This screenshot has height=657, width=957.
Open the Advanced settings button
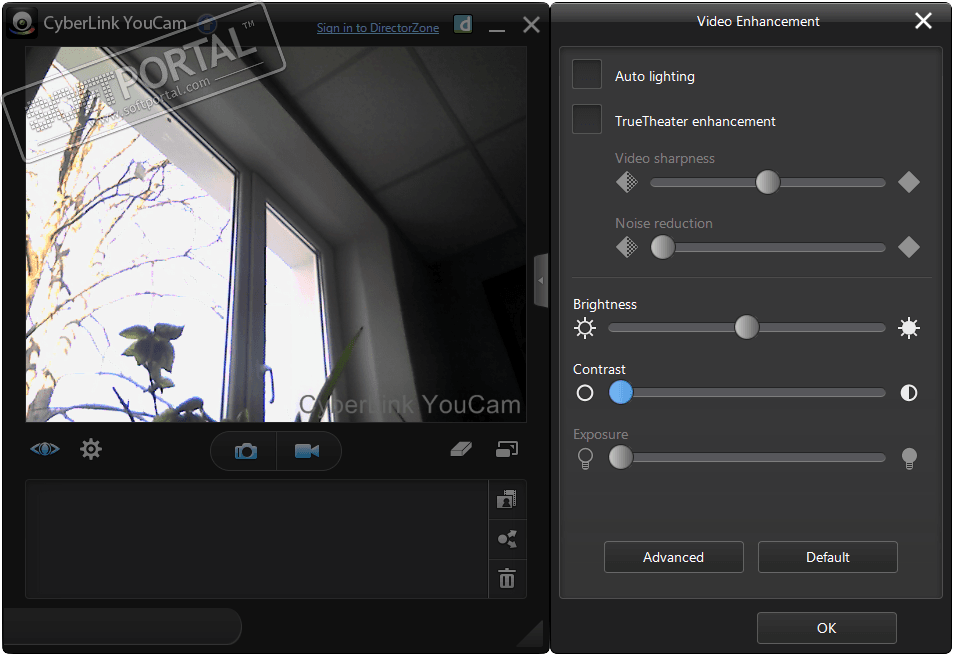coord(674,557)
